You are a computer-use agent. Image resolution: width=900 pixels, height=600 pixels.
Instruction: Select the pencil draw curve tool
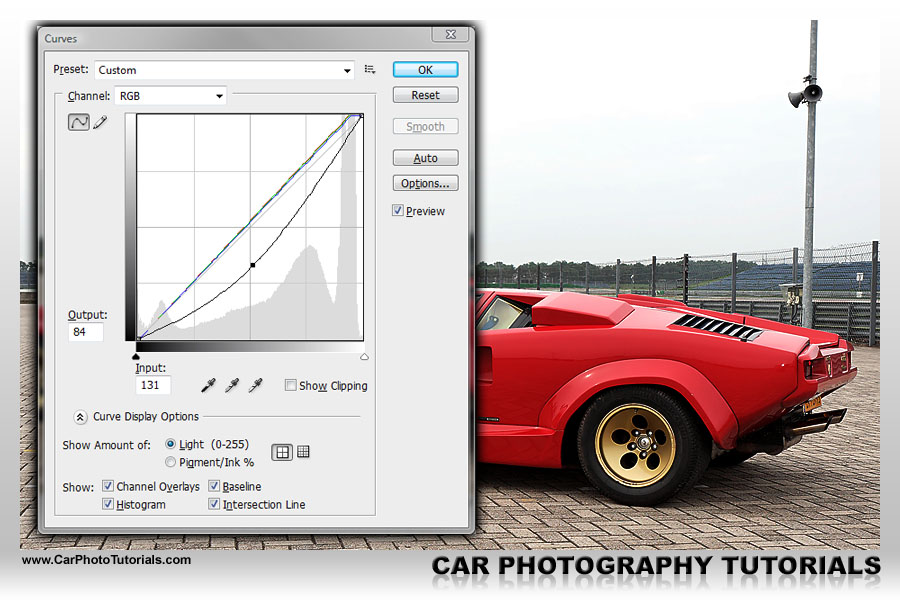[x=100, y=122]
